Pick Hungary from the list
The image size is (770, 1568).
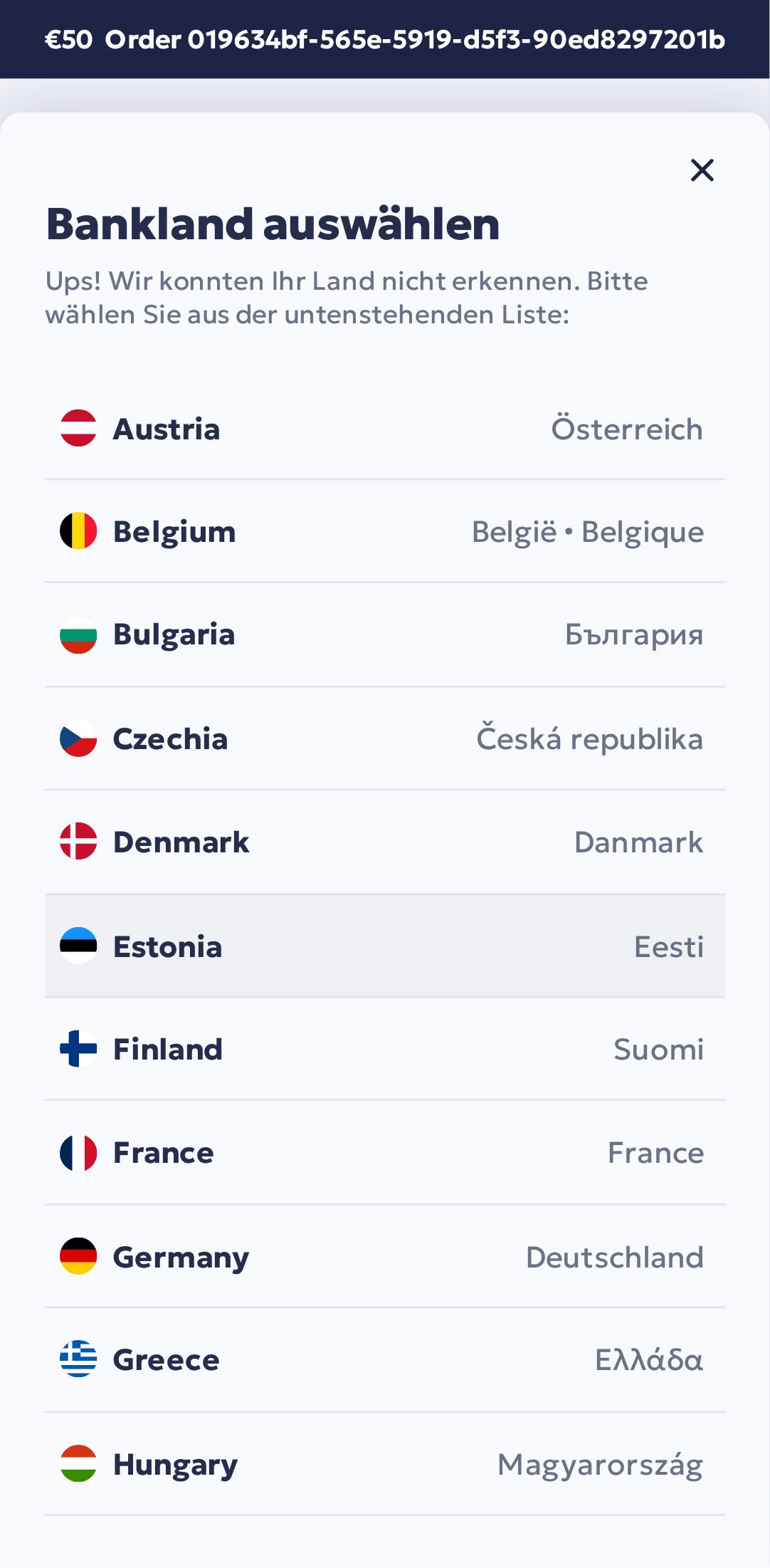pos(175,1464)
